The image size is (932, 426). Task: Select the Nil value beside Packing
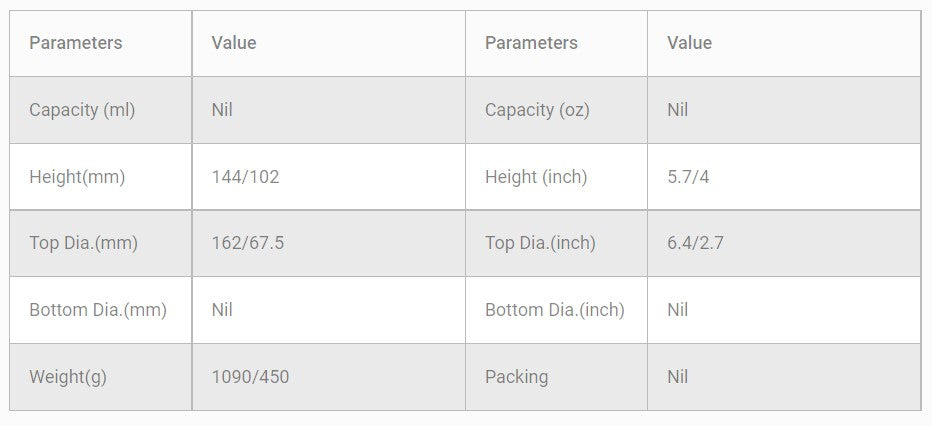(678, 377)
